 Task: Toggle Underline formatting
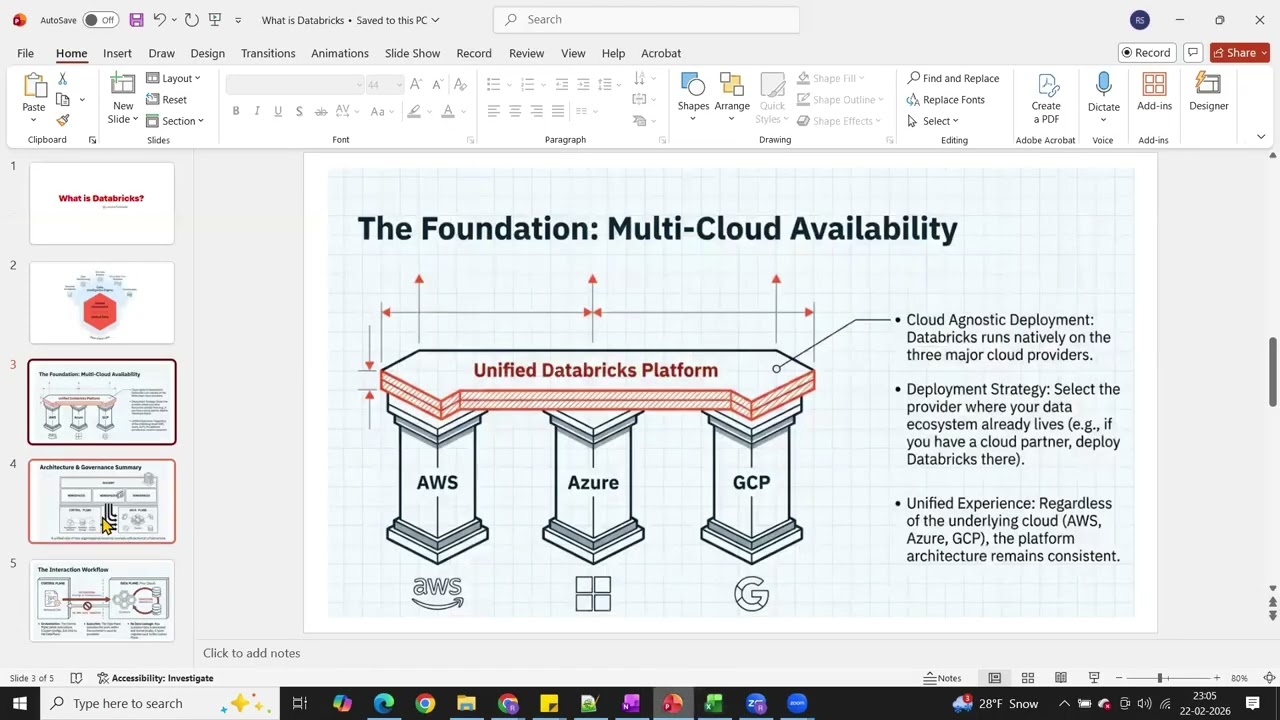pyautogui.click(x=278, y=111)
